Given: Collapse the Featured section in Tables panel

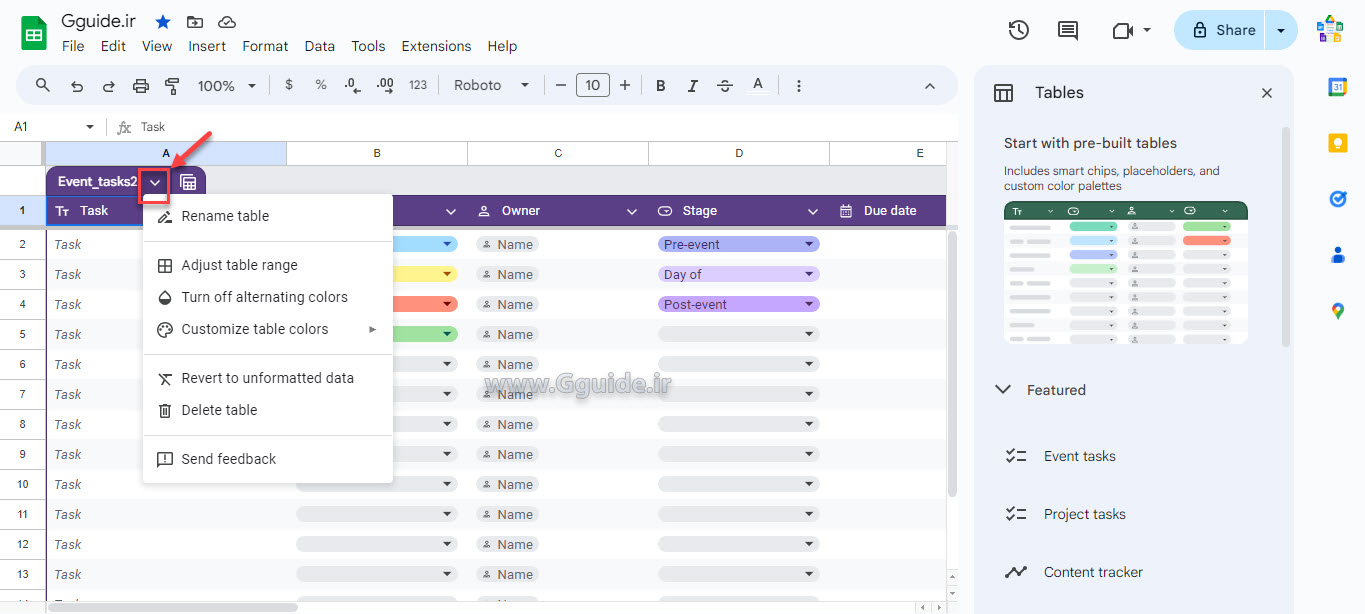Looking at the screenshot, I should click(1002, 390).
